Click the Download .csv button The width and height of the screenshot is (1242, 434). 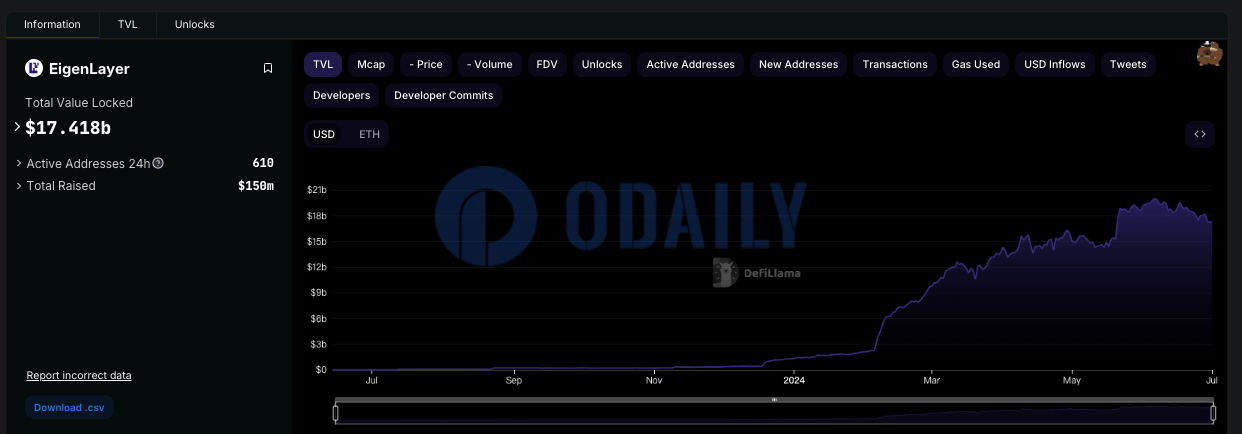click(69, 407)
